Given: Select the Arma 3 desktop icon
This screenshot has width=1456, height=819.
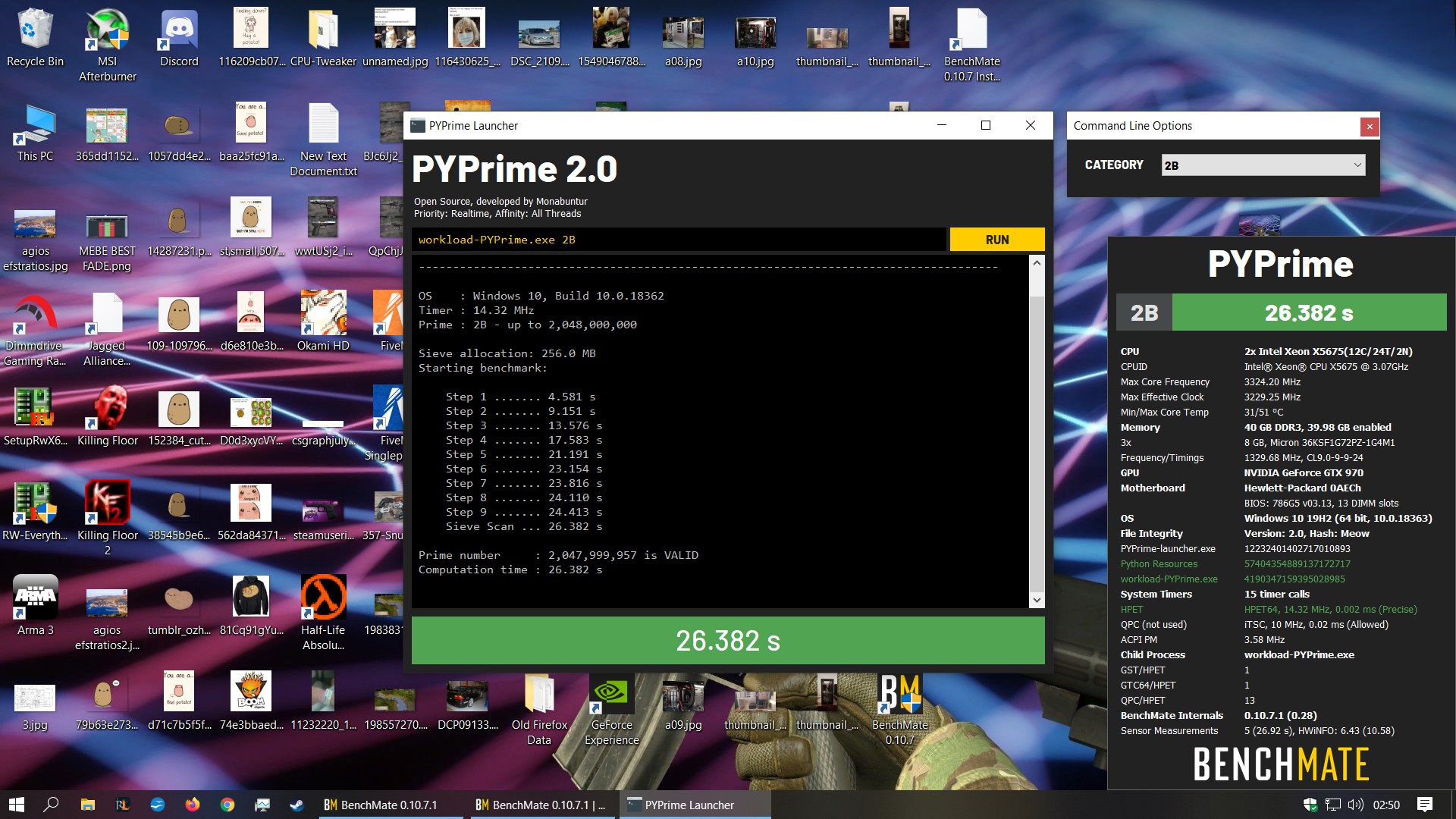Looking at the screenshot, I should (35, 607).
